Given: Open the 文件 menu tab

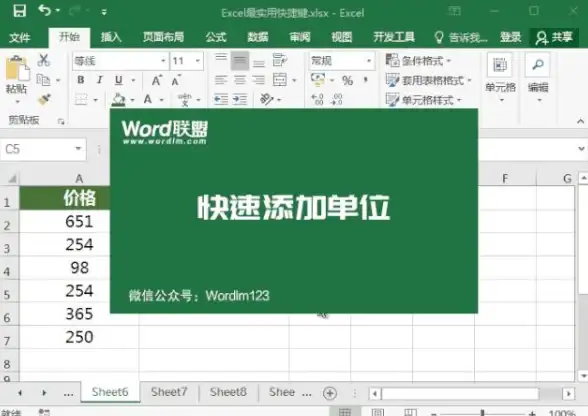Looking at the screenshot, I should tap(20, 38).
